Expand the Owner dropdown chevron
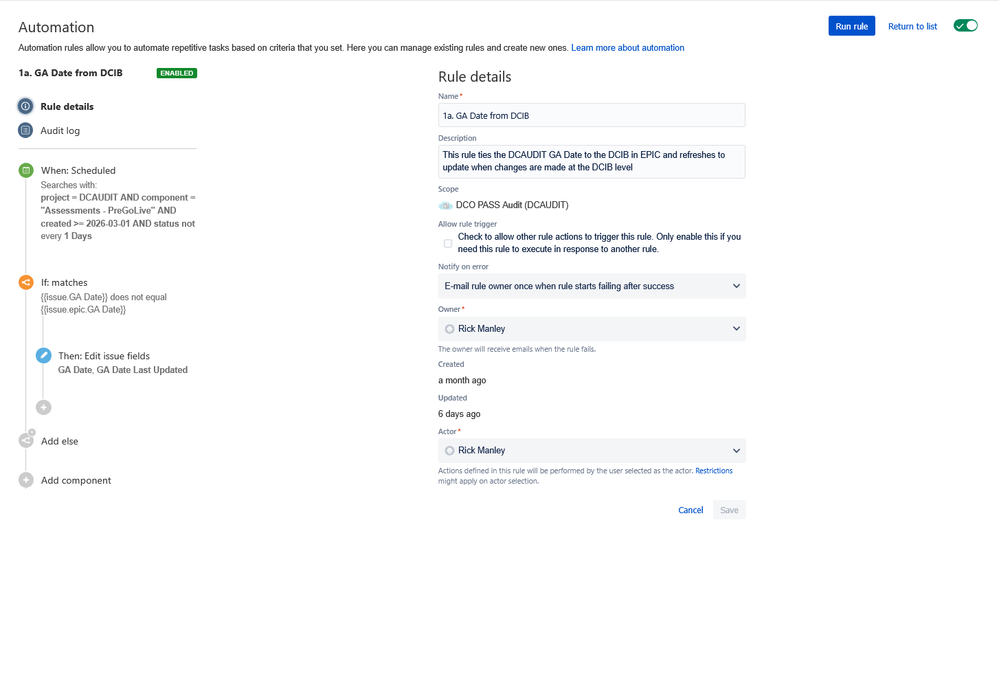The image size is (999, 689). tap(737, 329)
